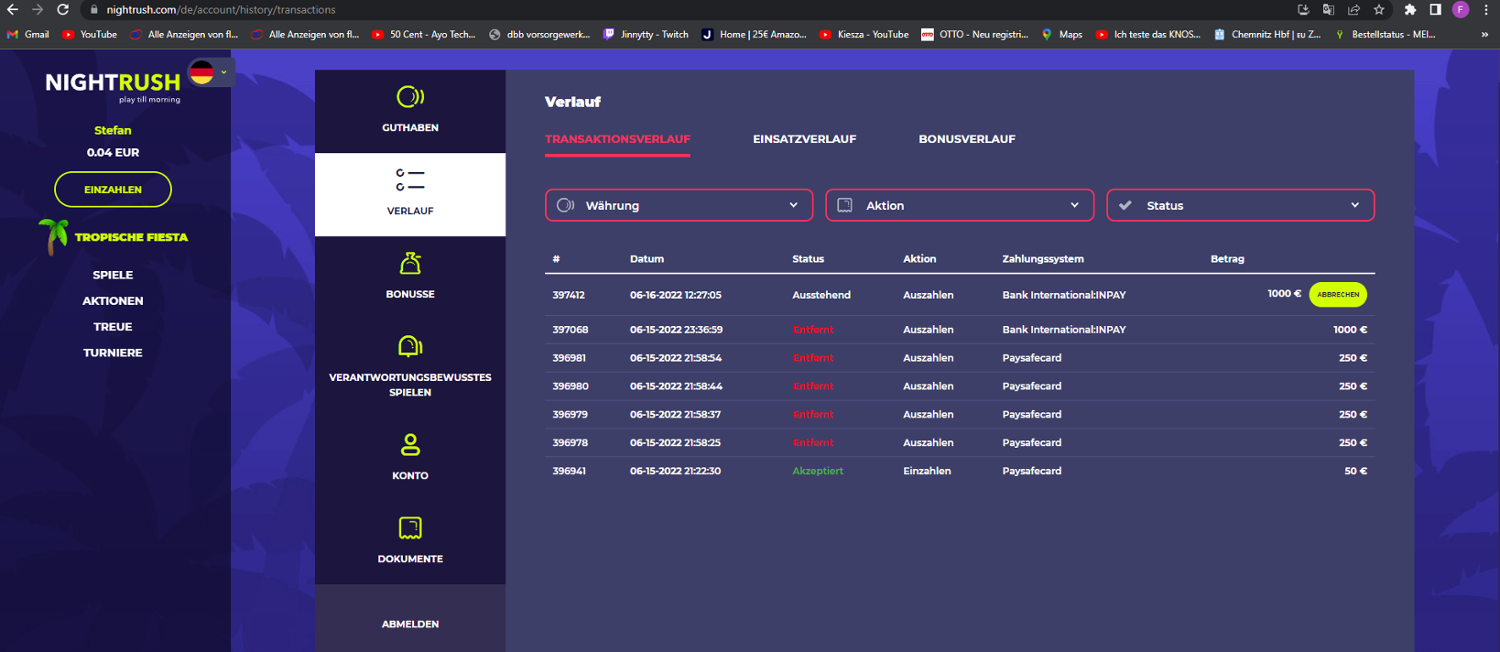The height and width of the screenshot is (652, 1500).
Task: Click the Dokumente page icon
Action: click(410, 528)
